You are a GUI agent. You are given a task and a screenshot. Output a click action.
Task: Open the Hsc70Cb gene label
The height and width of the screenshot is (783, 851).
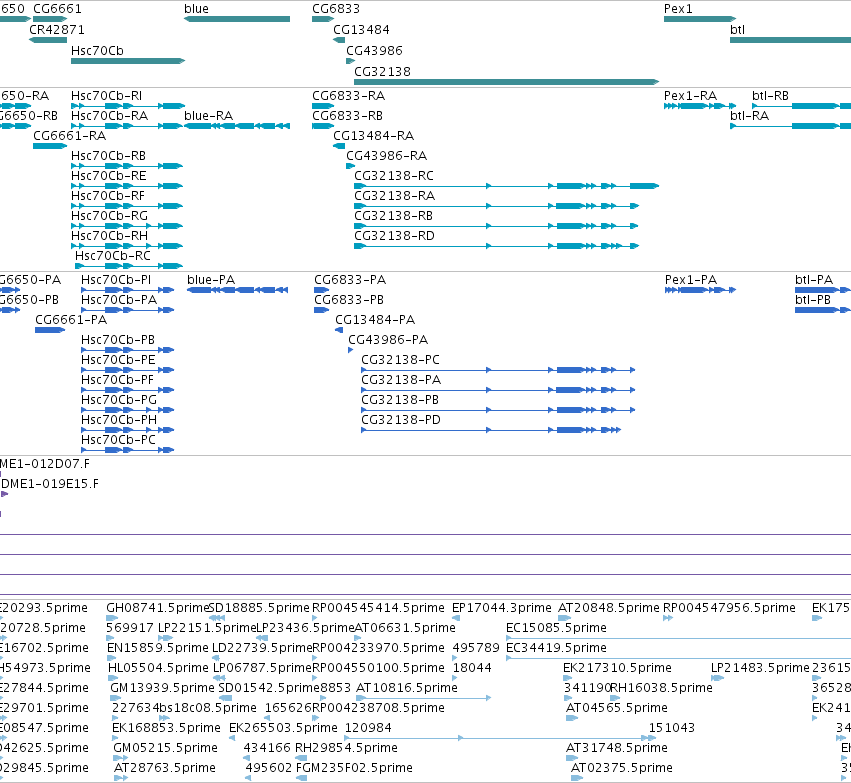(97, 50)
